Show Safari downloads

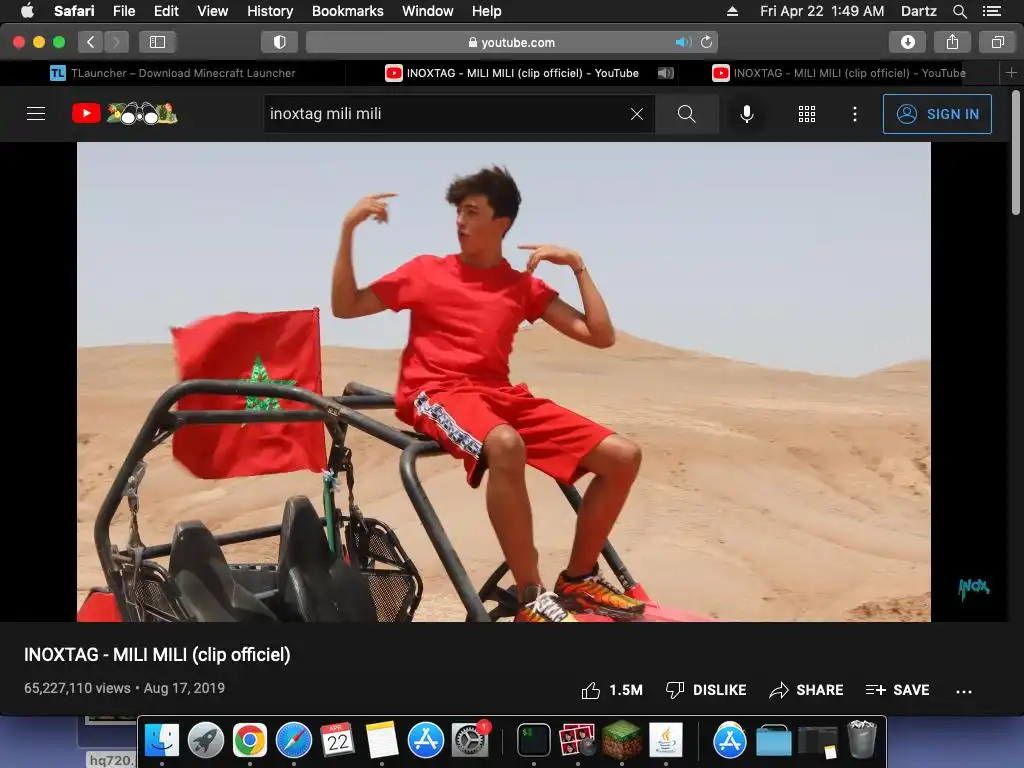click(907, 42)
